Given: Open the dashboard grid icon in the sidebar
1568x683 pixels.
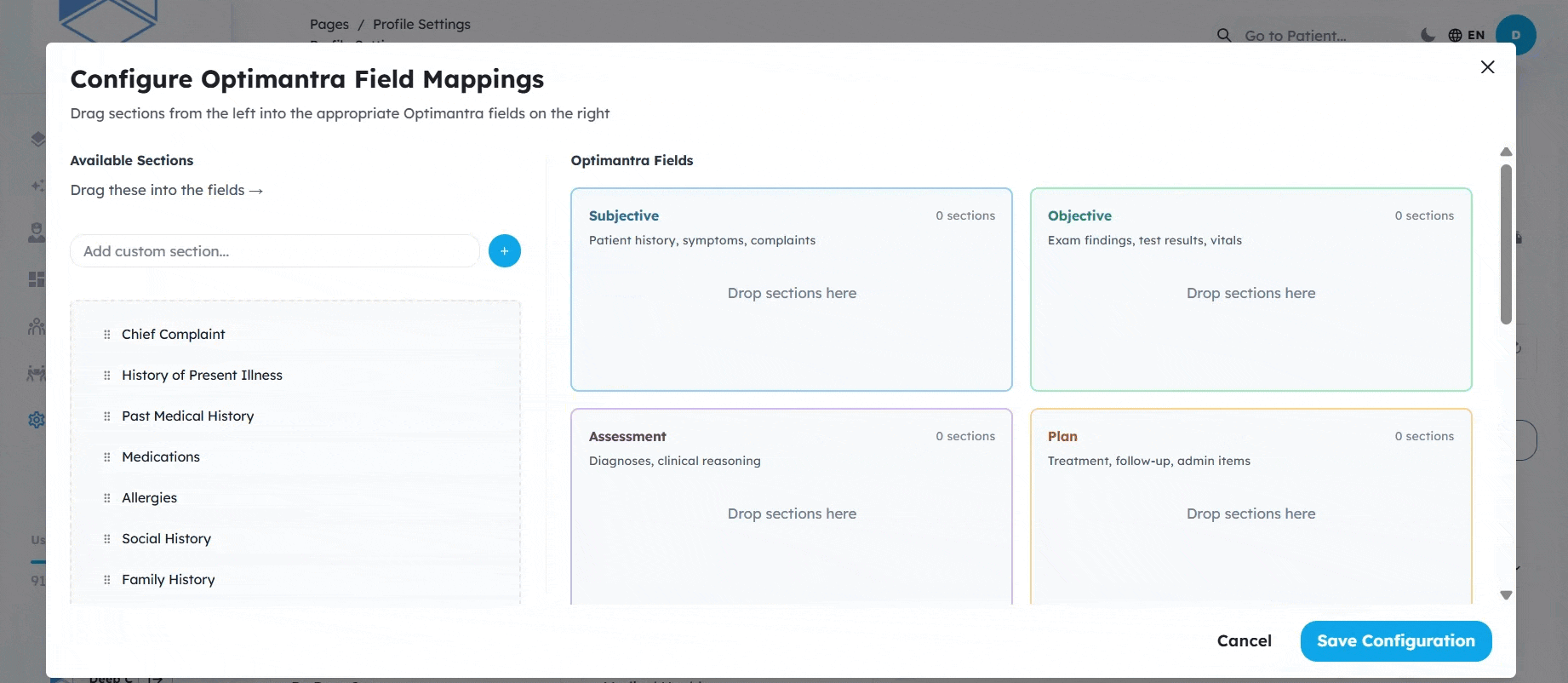Looking at the screenshot, I should pyautogui.click(x=37, y=279).
